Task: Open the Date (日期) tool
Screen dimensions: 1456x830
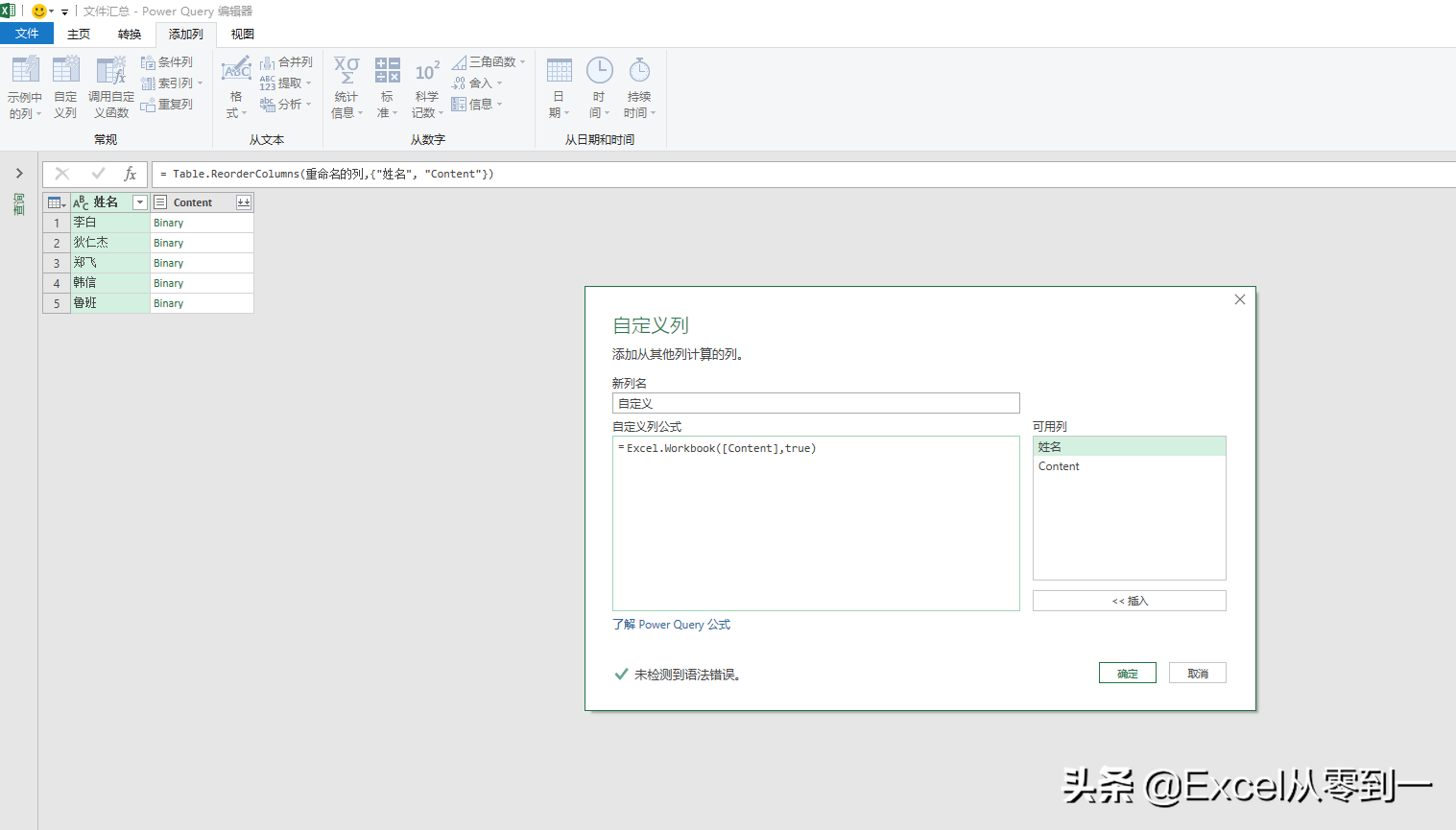Action: (x=559, y=87)
